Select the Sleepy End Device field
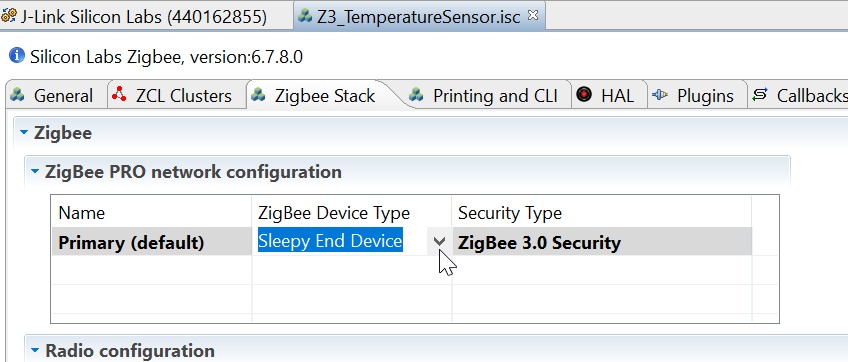The image size is (848, 362). tap(330, 241)
